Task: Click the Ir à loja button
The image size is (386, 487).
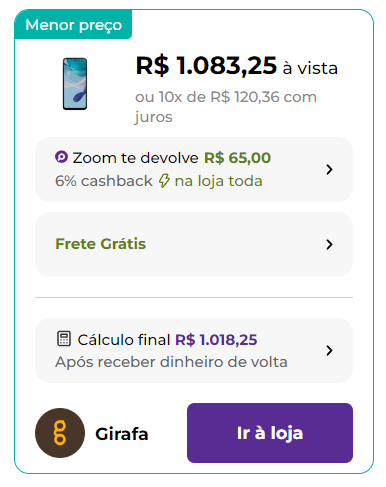Action: [270, 433]
